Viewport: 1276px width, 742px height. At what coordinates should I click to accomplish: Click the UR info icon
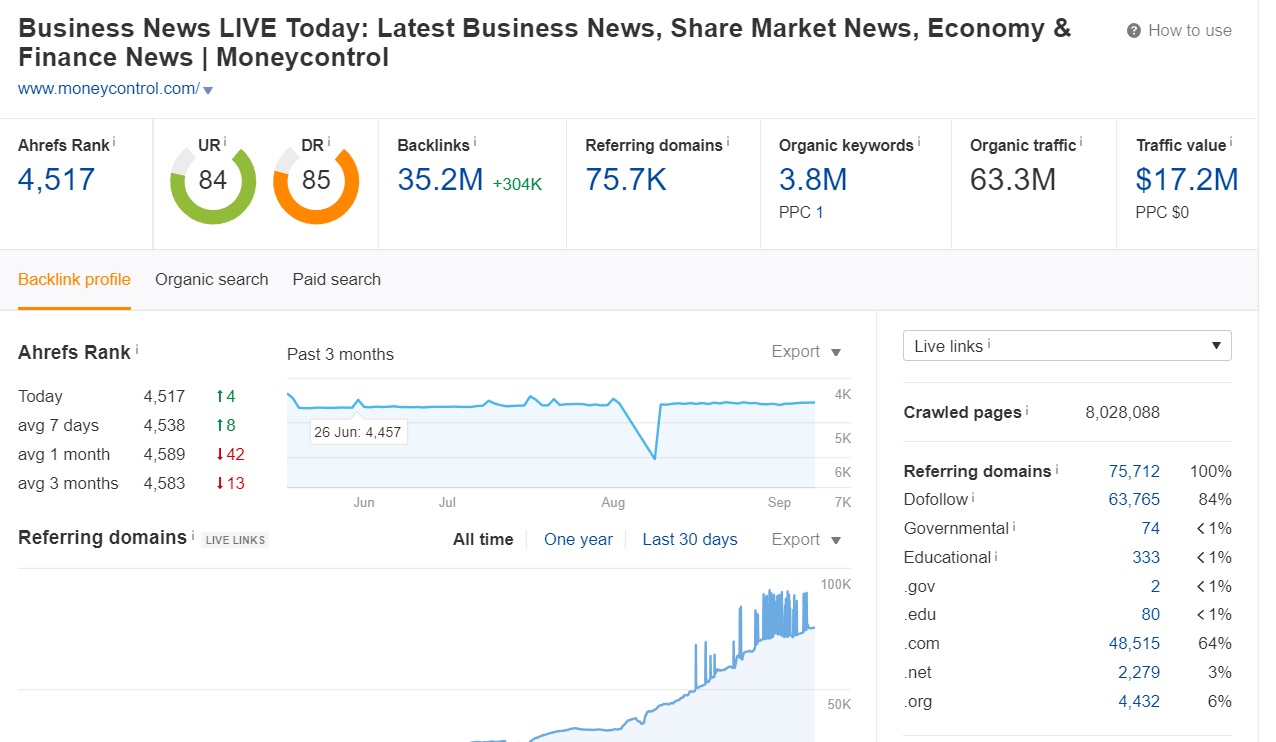point(225,142)
